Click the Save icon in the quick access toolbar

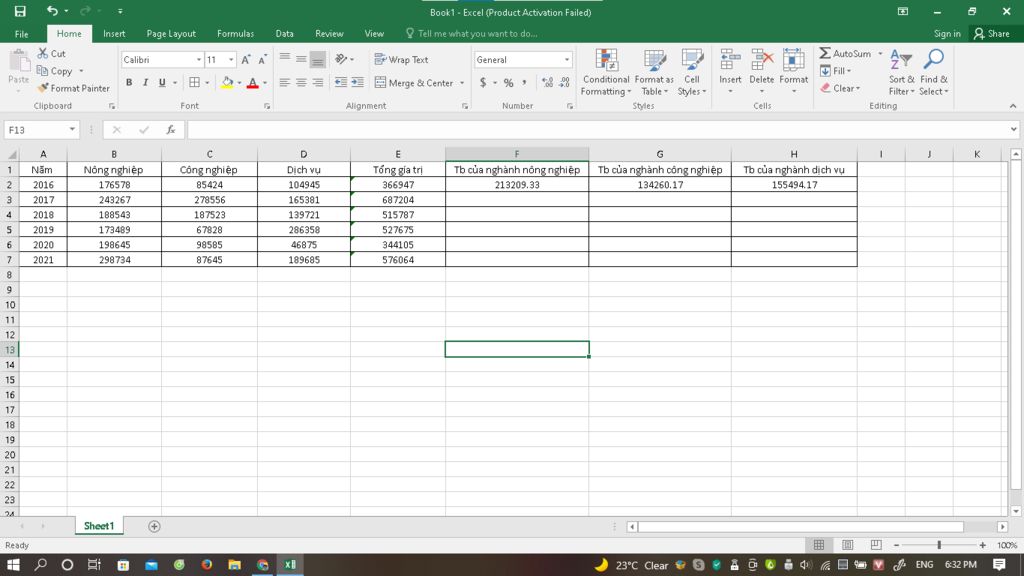[20, 11]
